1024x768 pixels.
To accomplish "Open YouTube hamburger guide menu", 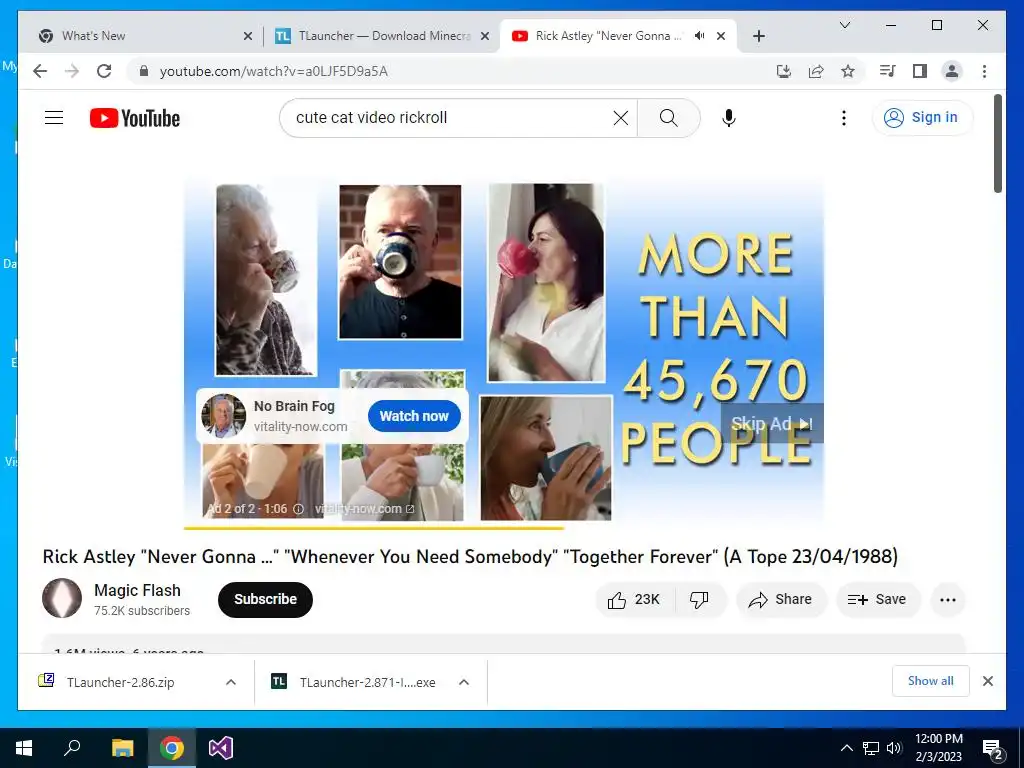I will coord(54,118).
